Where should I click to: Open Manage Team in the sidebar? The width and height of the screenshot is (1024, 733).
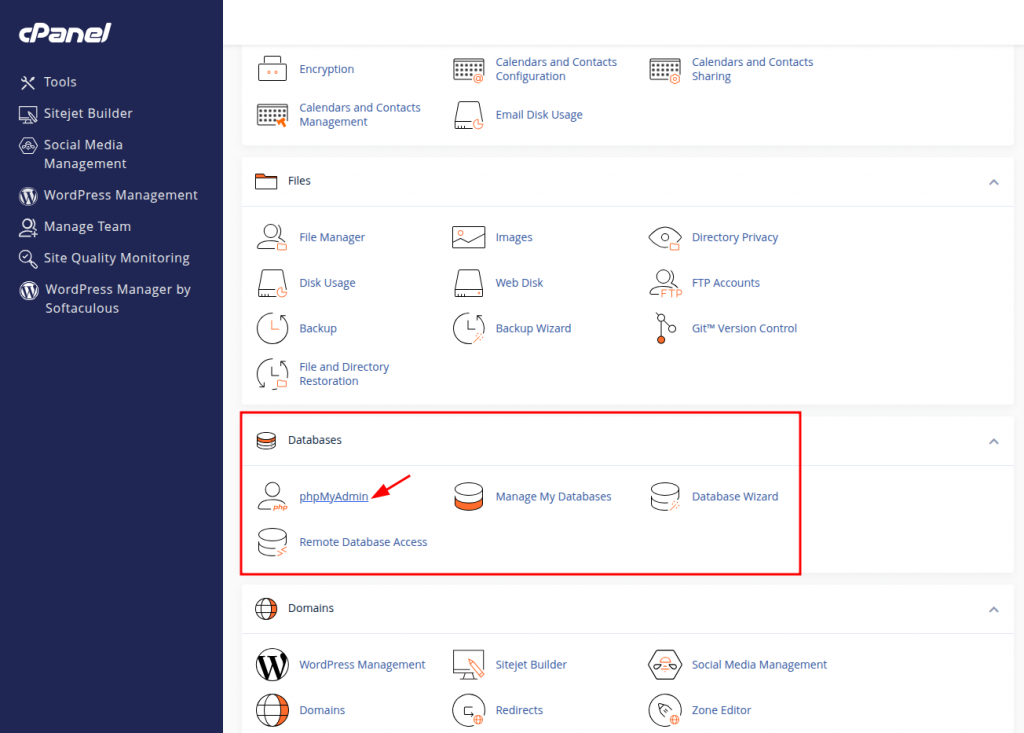(87, 227)
